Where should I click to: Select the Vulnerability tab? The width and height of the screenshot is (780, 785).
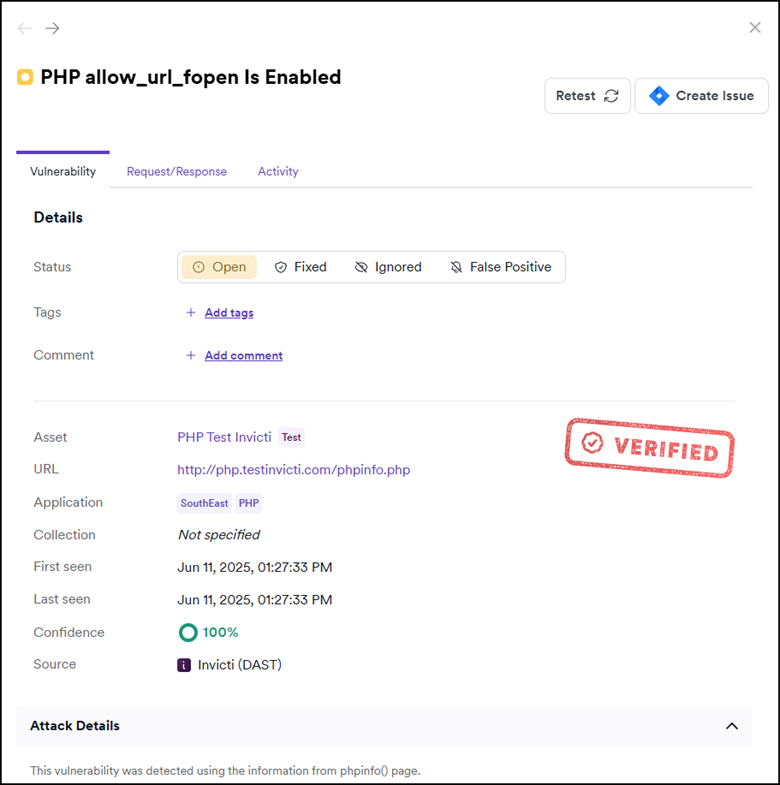click(x=63, y=171)
